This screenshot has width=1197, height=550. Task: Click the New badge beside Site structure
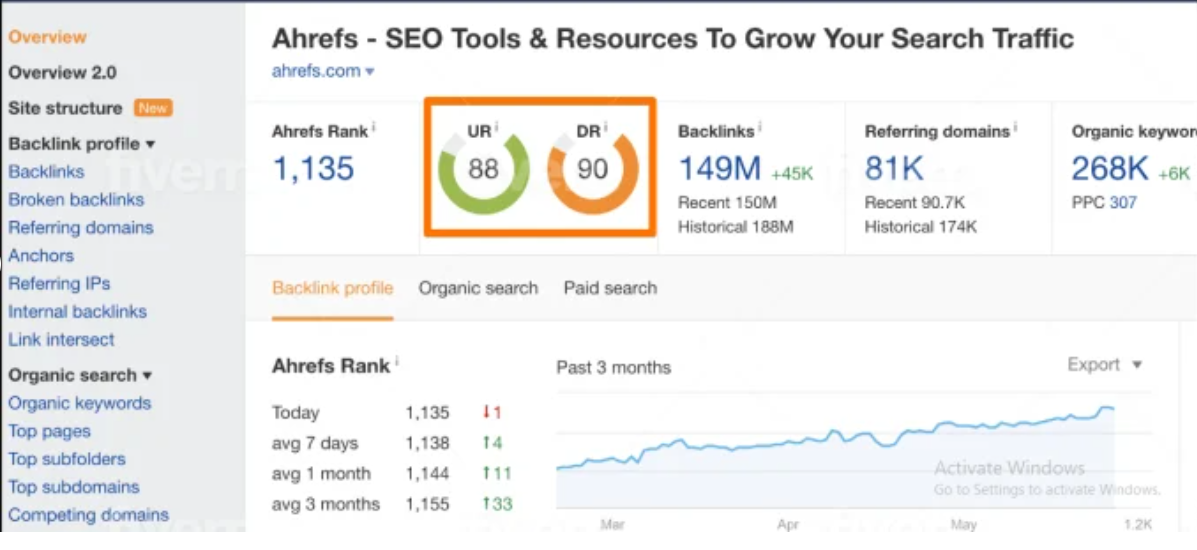point(153,108)
